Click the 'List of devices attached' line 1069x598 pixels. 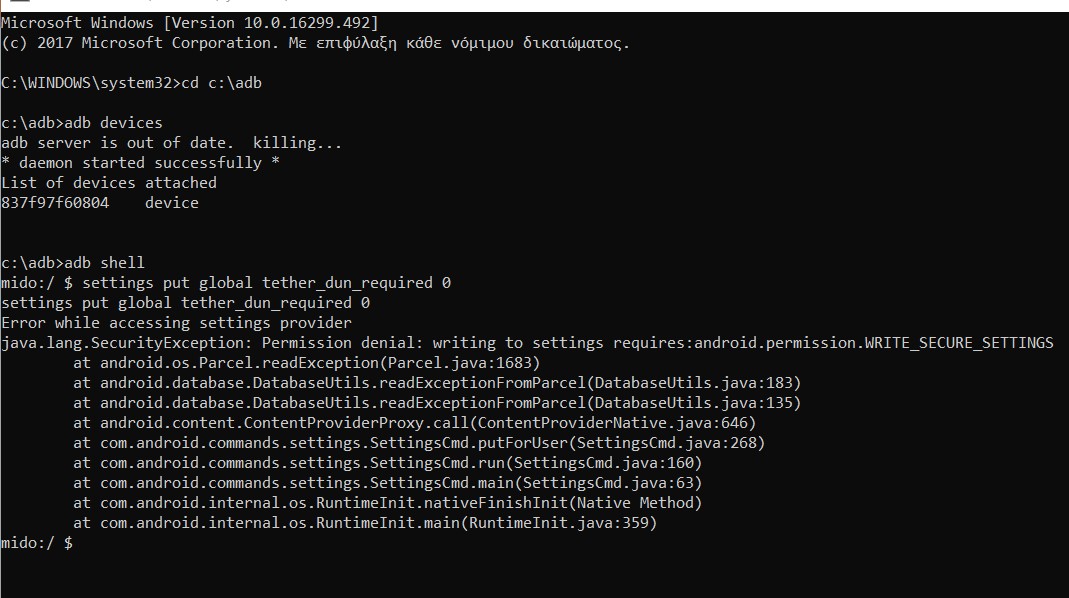(109, 183)
